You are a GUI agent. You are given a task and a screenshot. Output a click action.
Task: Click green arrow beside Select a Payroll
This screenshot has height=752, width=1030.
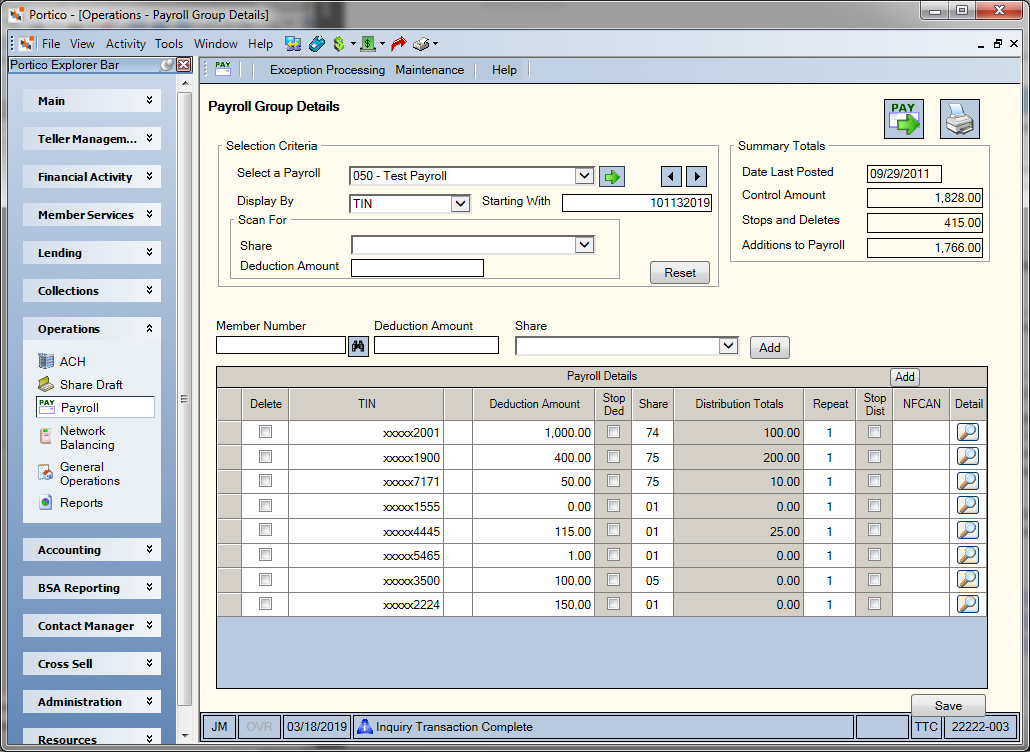(612, 177)
